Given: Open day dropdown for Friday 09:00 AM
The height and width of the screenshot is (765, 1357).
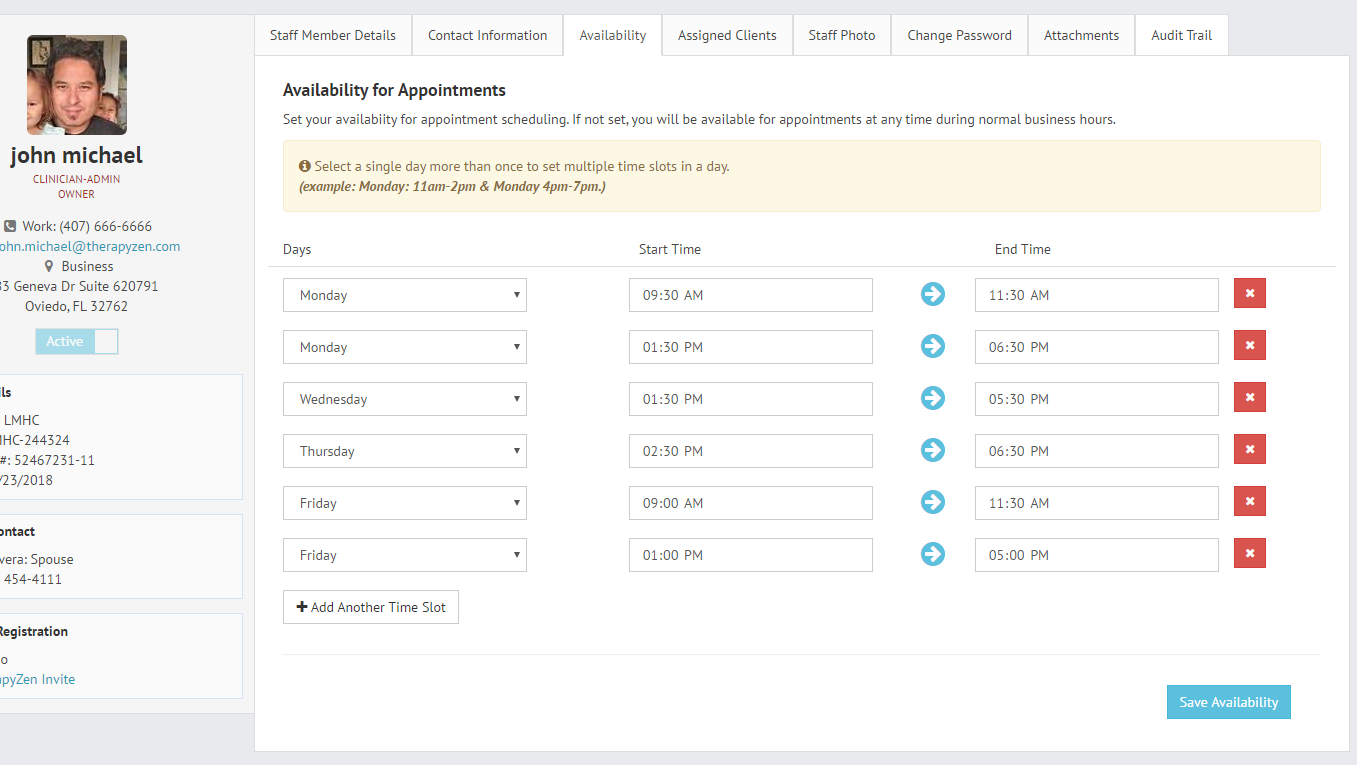Looking at the screenshot, I should point(405,503).
